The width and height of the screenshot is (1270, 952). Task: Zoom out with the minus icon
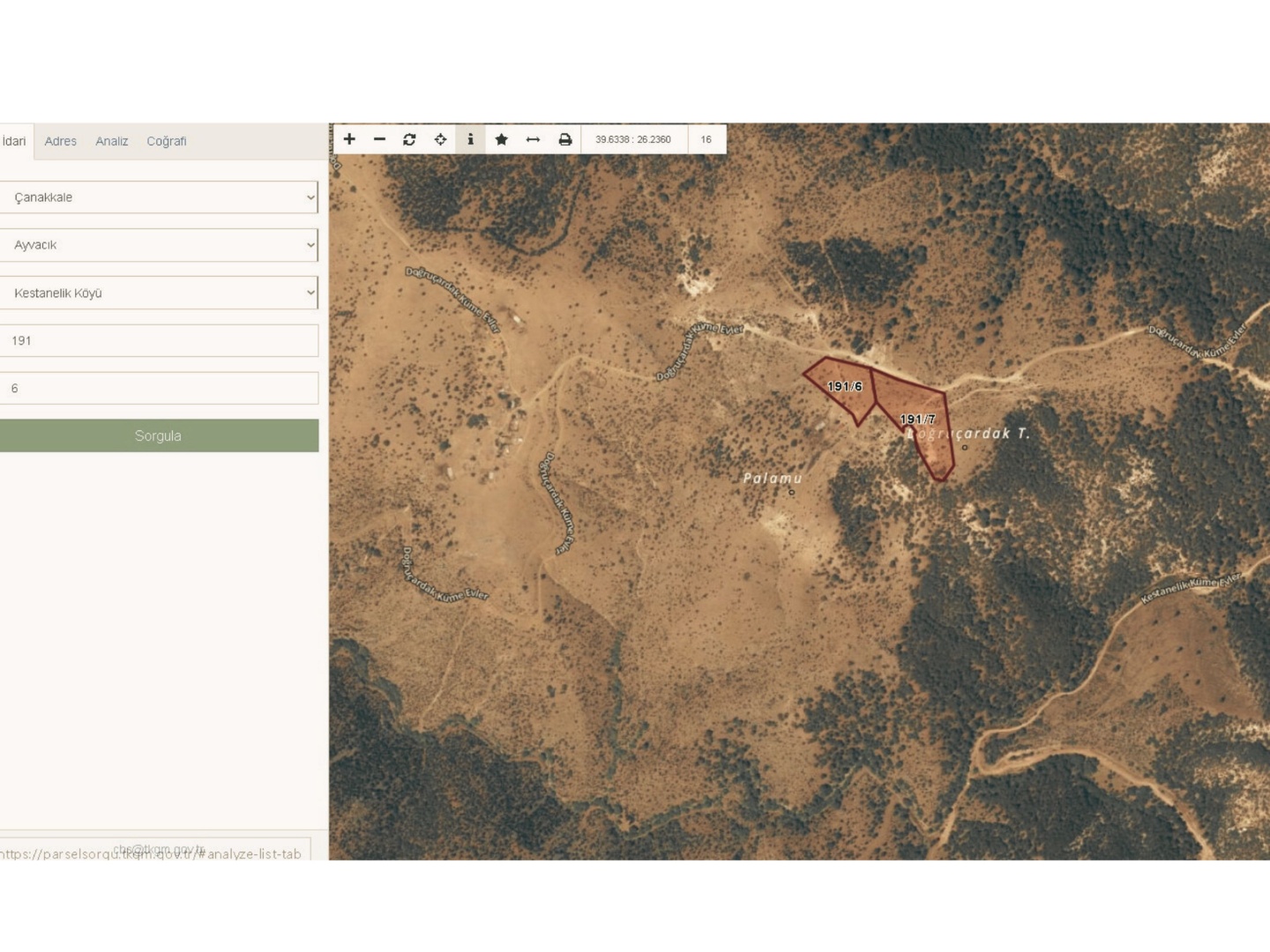pos(379,139)
